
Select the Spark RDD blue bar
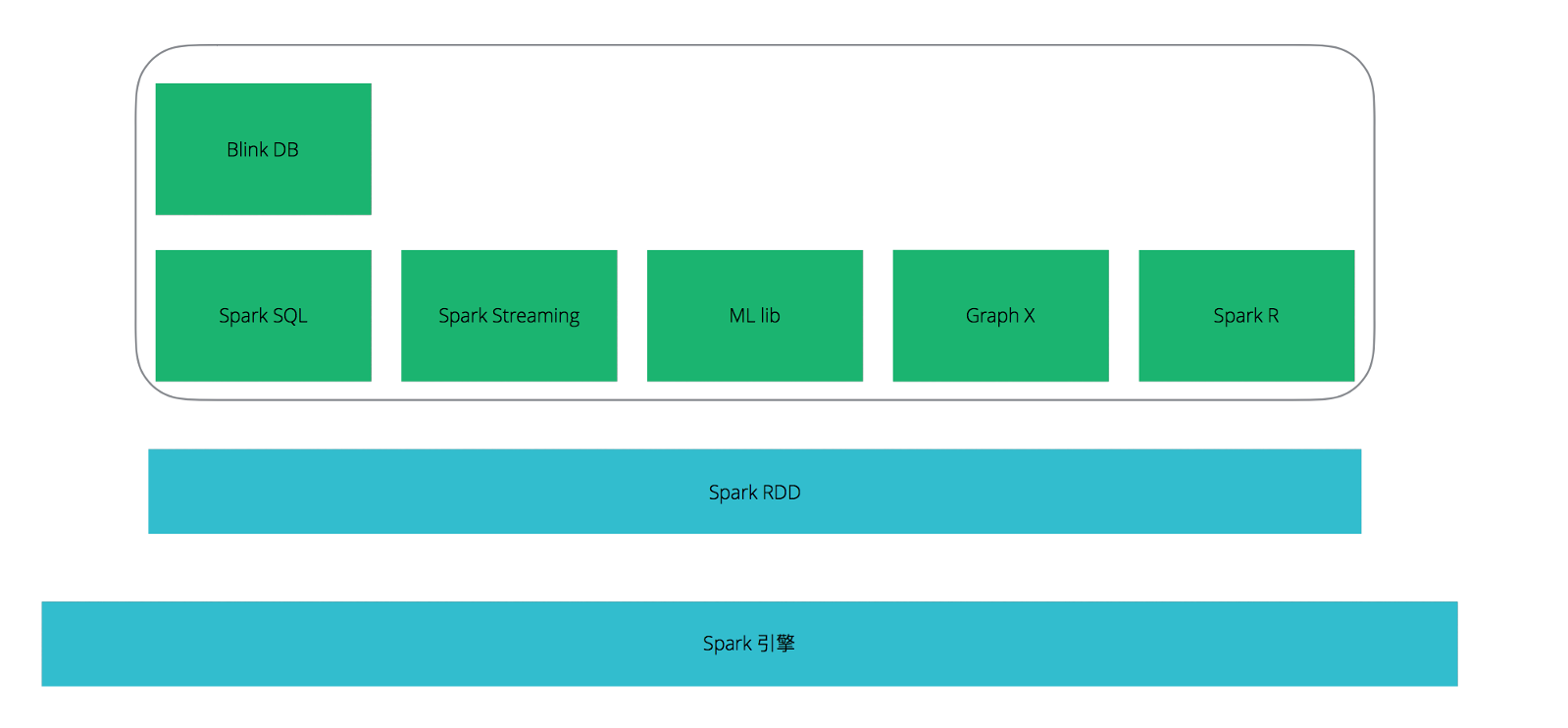[x=754, y=492]
